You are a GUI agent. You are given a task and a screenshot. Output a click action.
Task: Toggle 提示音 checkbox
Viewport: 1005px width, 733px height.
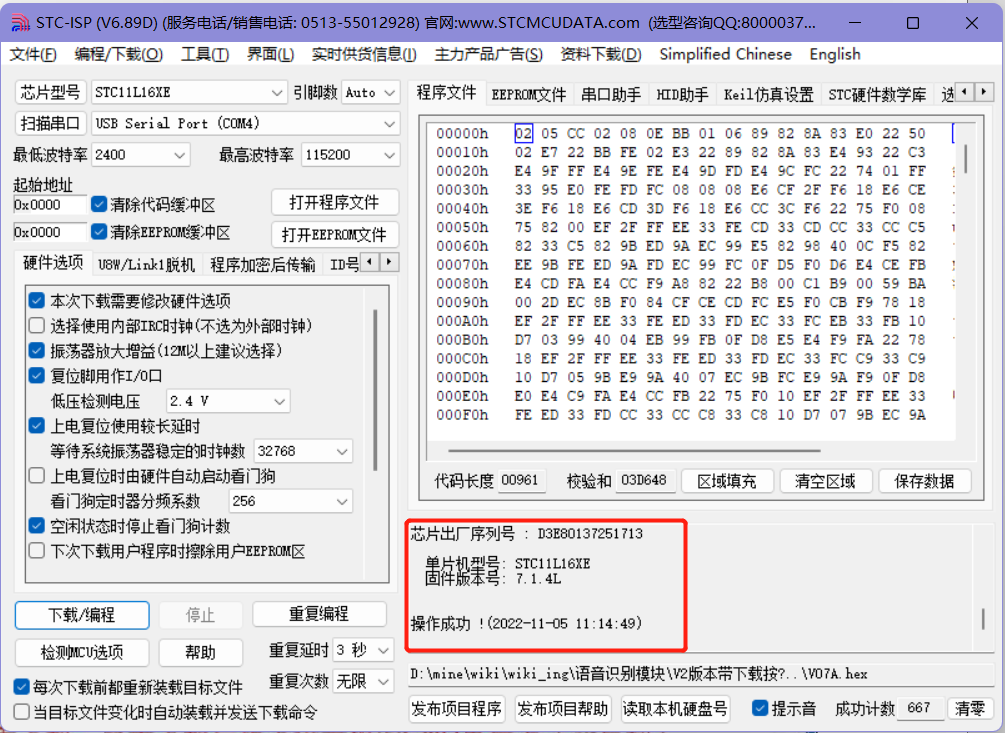click(760, 708)
